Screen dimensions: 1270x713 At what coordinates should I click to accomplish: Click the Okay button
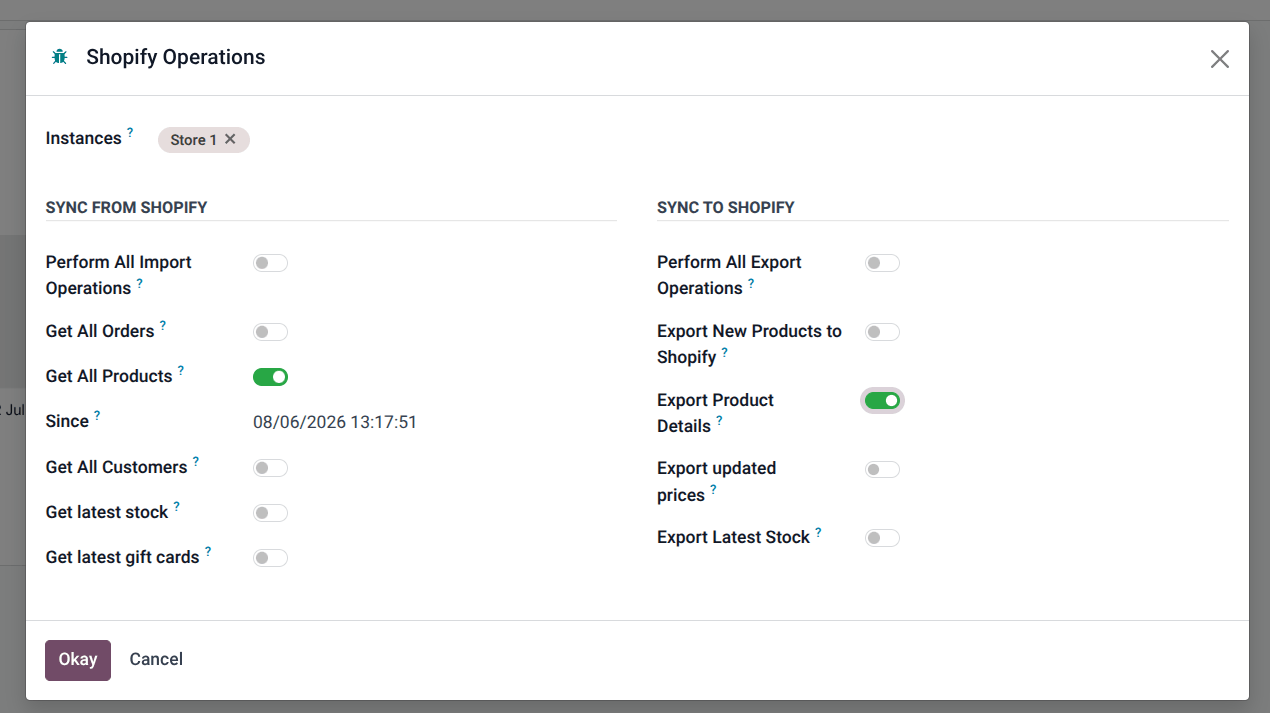pos(78,660)
